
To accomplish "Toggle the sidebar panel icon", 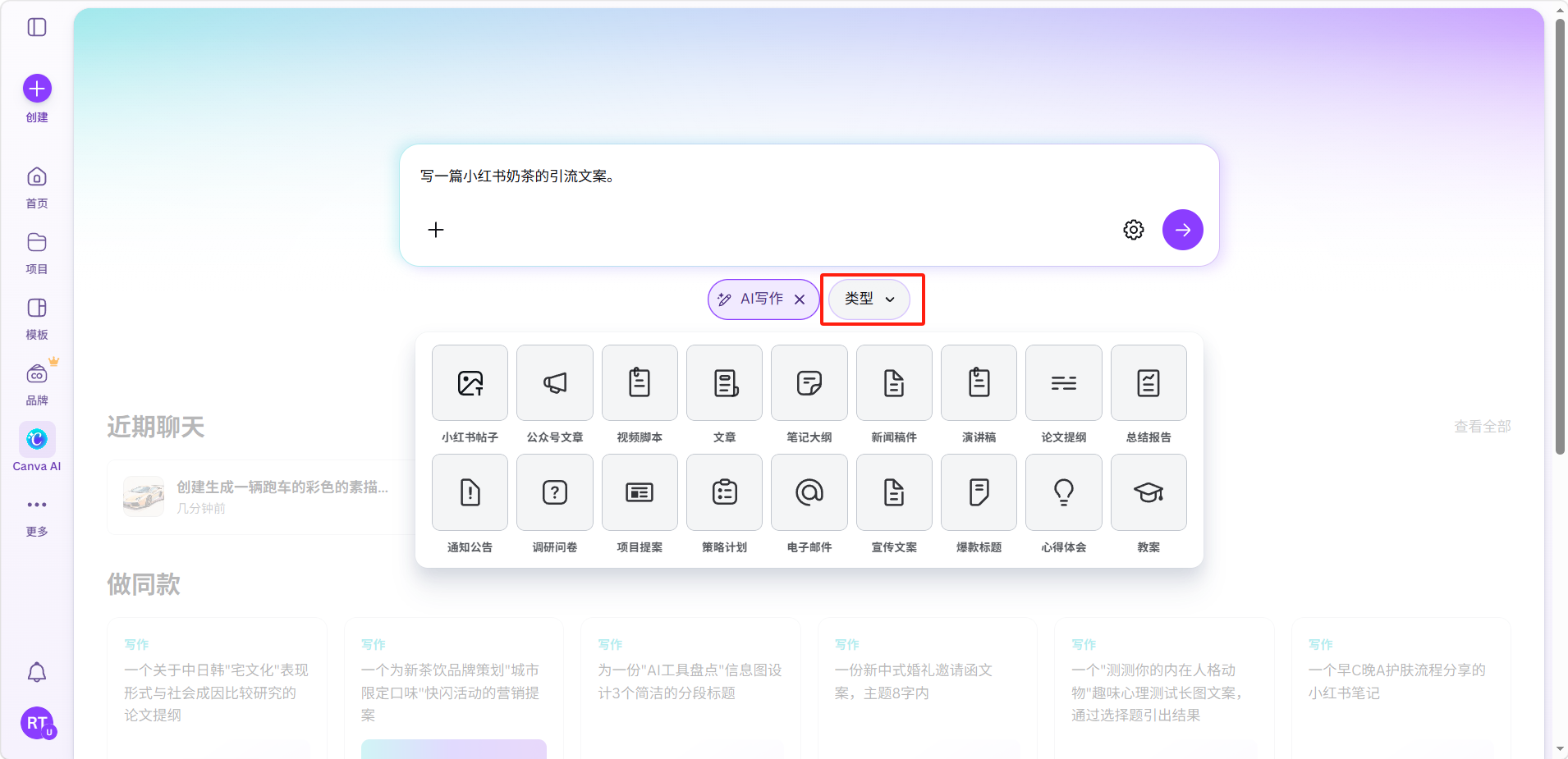I will 37,27.
